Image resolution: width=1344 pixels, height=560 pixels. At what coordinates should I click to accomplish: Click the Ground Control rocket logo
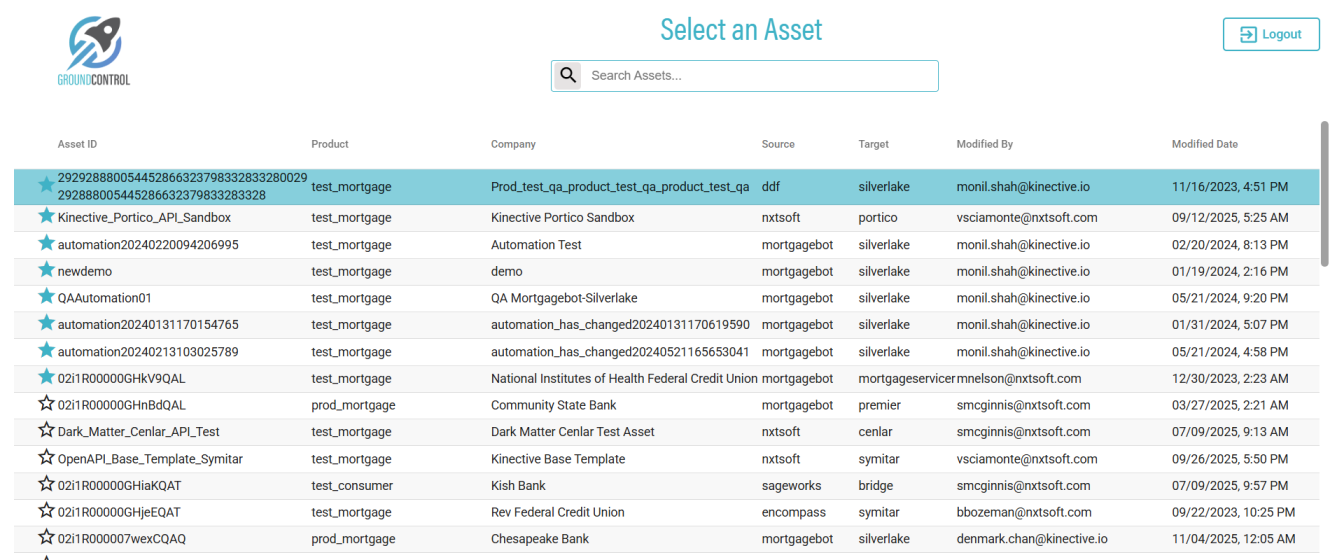[x=94, y=50]
